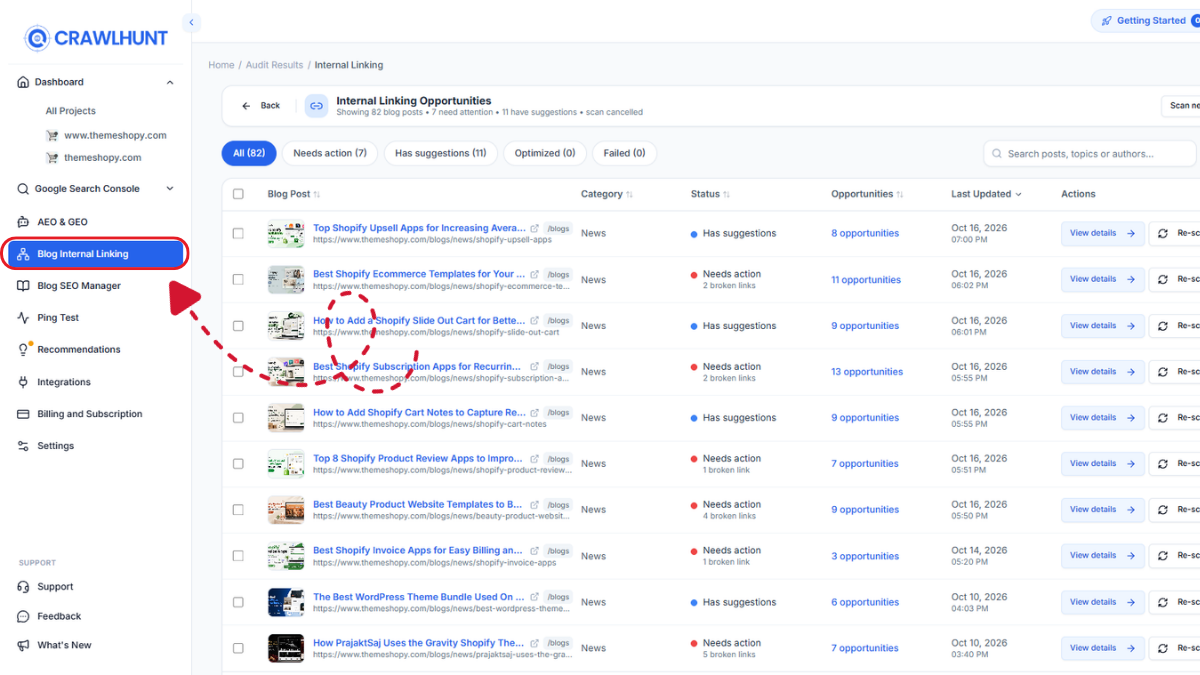The width and height of the screenshot is (1200, 675).
Task: Collapse the Dashboard section chevron
Action: pyautogui.click(x=170, y=82)
